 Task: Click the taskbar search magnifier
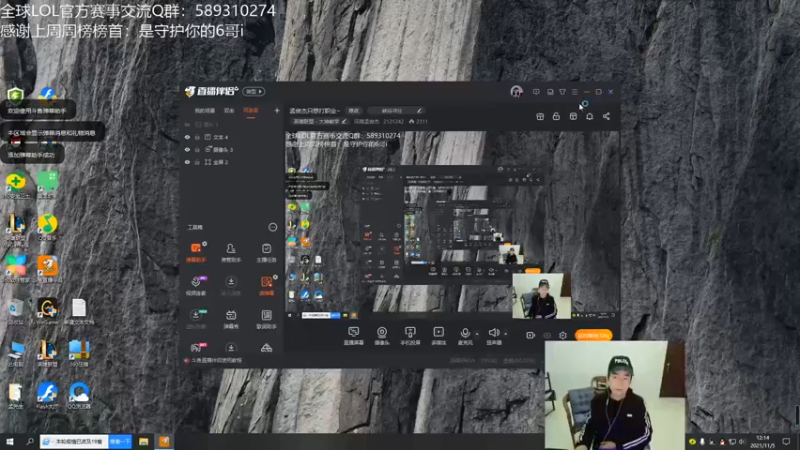pyautogui.click(x=30, y=441)
